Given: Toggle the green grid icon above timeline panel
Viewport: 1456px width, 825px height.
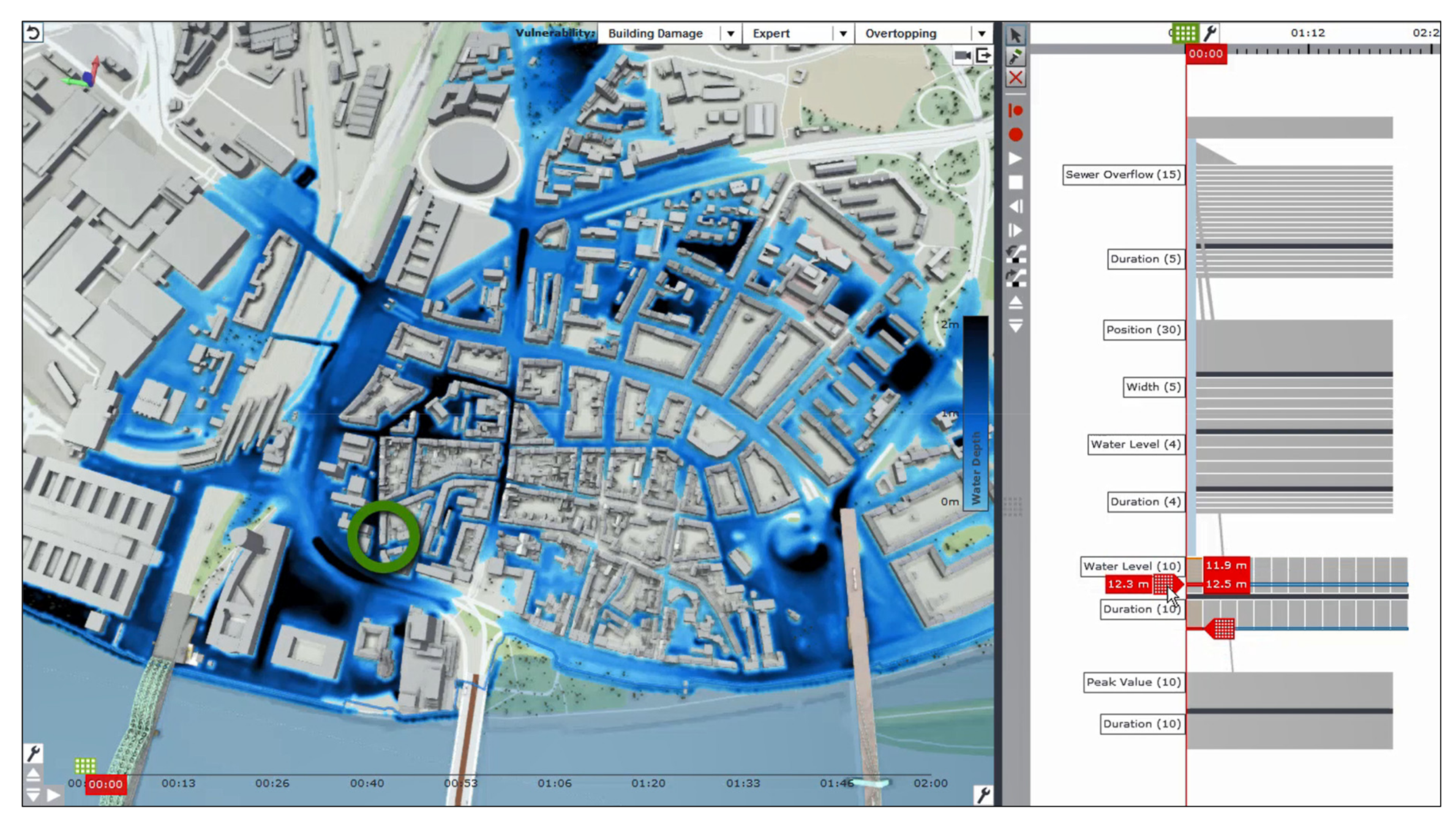Looking at the screenshot, I should click(1185, 33).
